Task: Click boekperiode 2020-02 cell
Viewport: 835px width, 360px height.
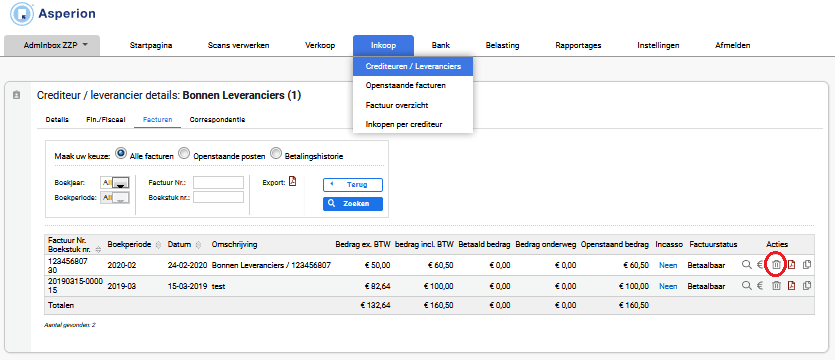Action: 121,265
